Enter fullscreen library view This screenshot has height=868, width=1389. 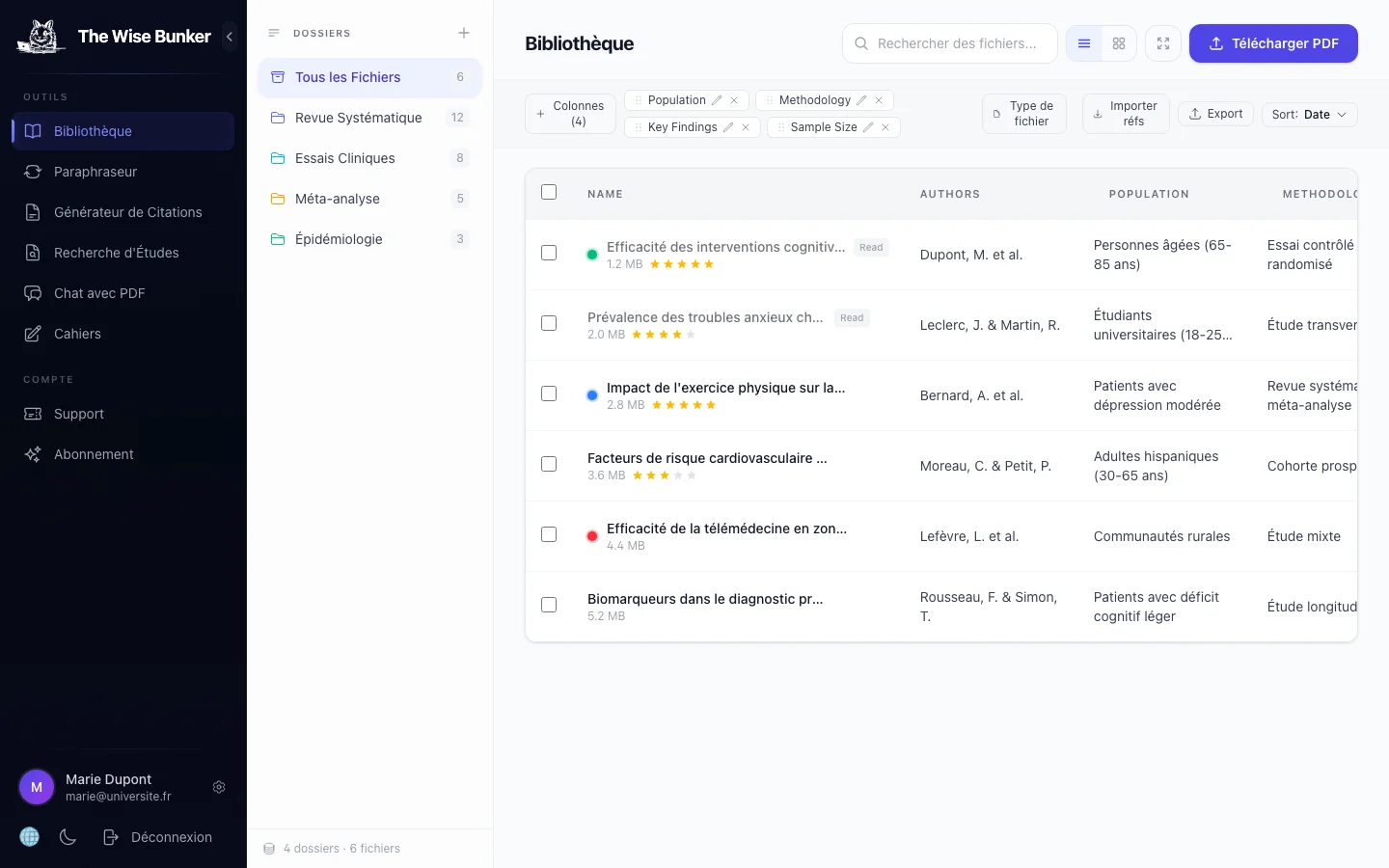(1162, 43)
